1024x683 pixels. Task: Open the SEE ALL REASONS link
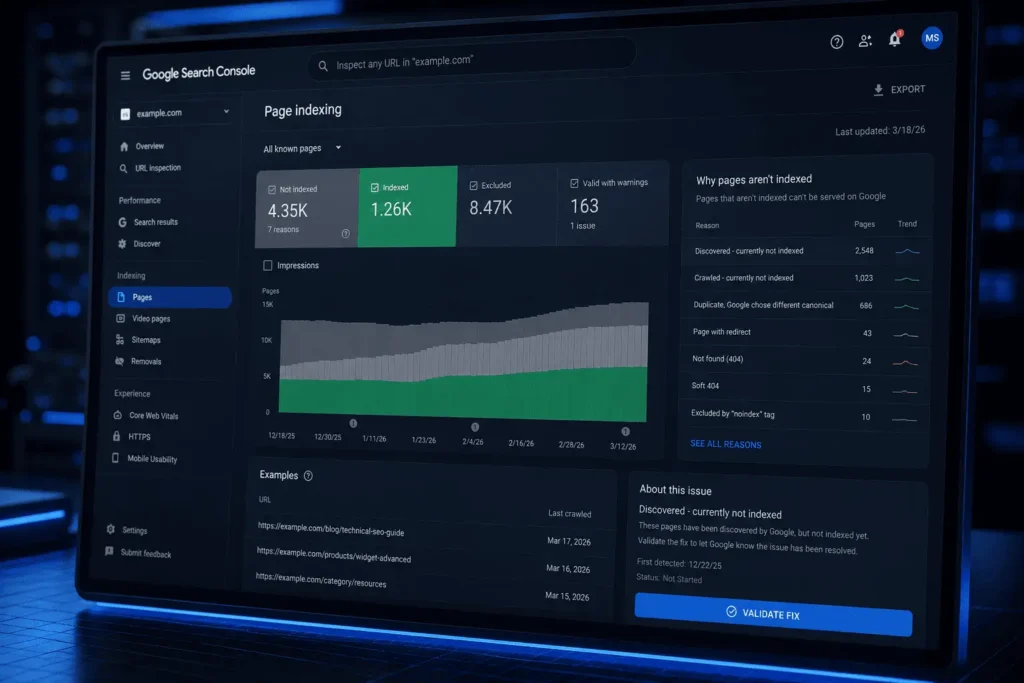(x=726, y=444)
